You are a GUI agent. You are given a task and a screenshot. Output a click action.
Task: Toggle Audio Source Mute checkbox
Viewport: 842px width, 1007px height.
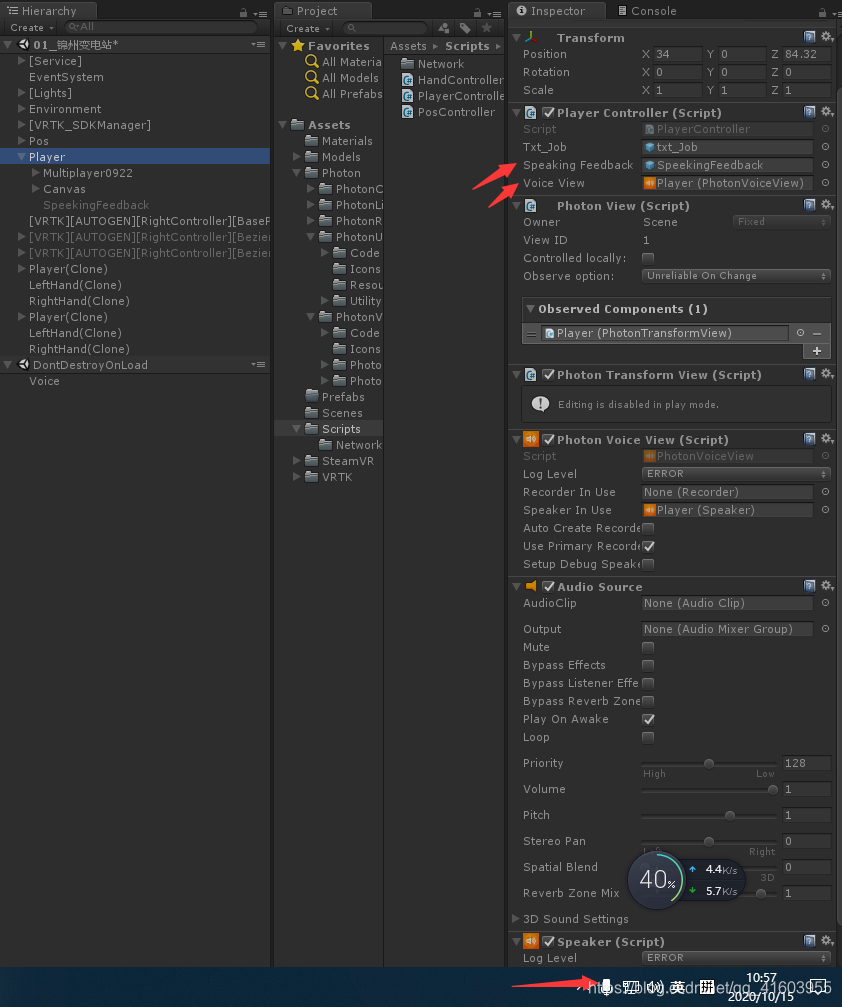[x=648, y=647]
